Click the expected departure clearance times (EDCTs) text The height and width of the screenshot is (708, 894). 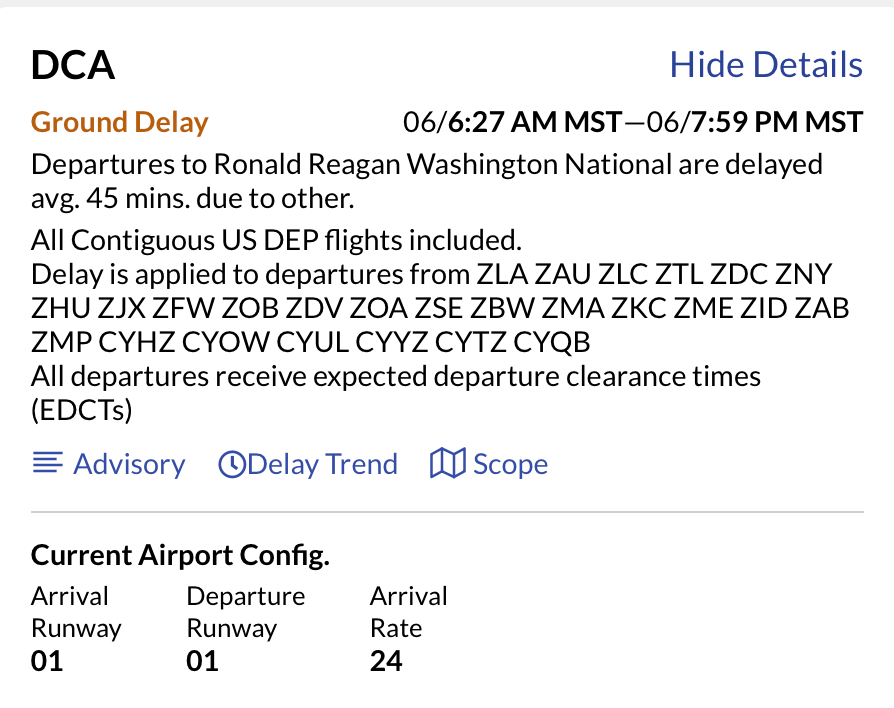click(x=395, y=378)
